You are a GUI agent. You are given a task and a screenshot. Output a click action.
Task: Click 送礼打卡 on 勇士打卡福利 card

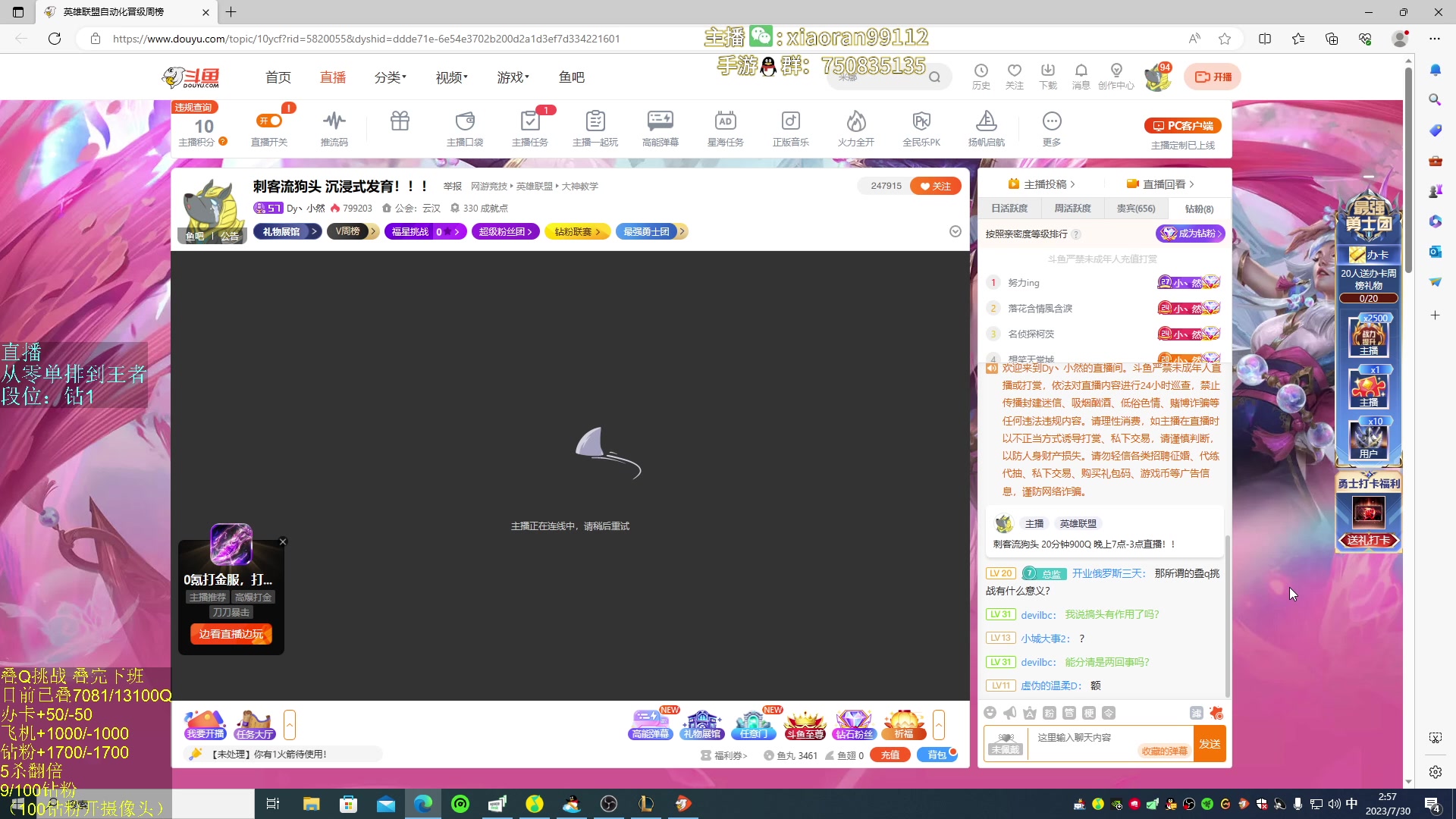(x=1369, y=541)
